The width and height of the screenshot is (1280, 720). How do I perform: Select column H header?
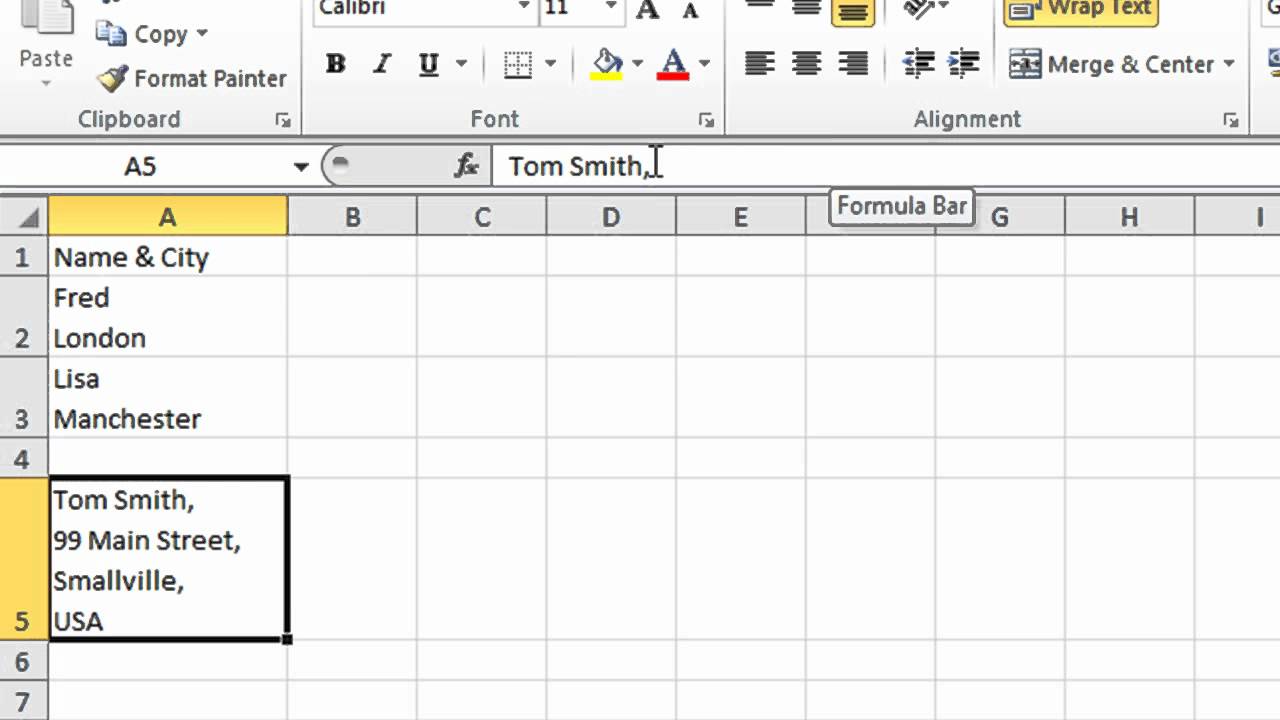(x=1129, y=217)
